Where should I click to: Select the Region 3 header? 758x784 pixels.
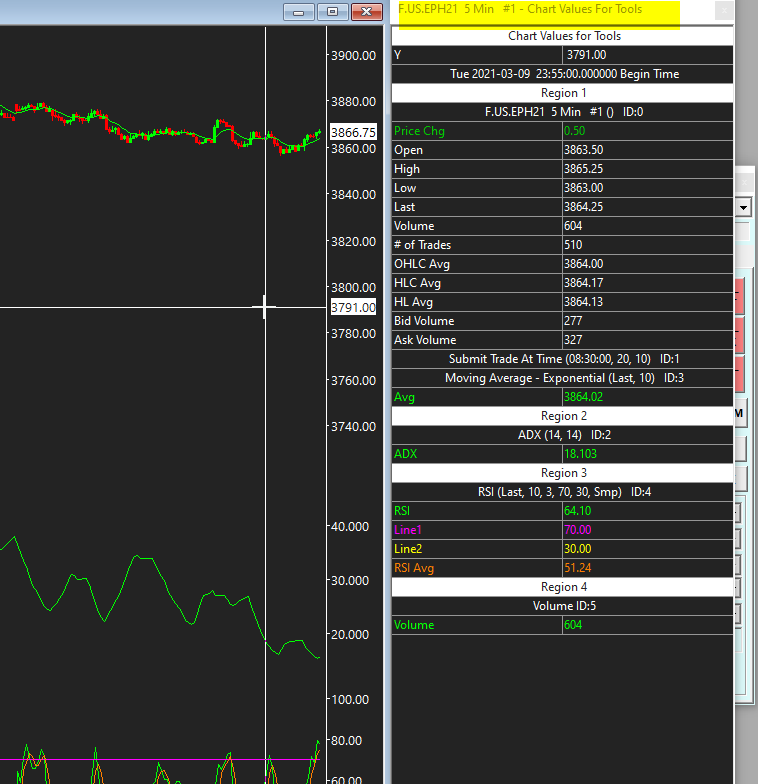tap(562, 473)
